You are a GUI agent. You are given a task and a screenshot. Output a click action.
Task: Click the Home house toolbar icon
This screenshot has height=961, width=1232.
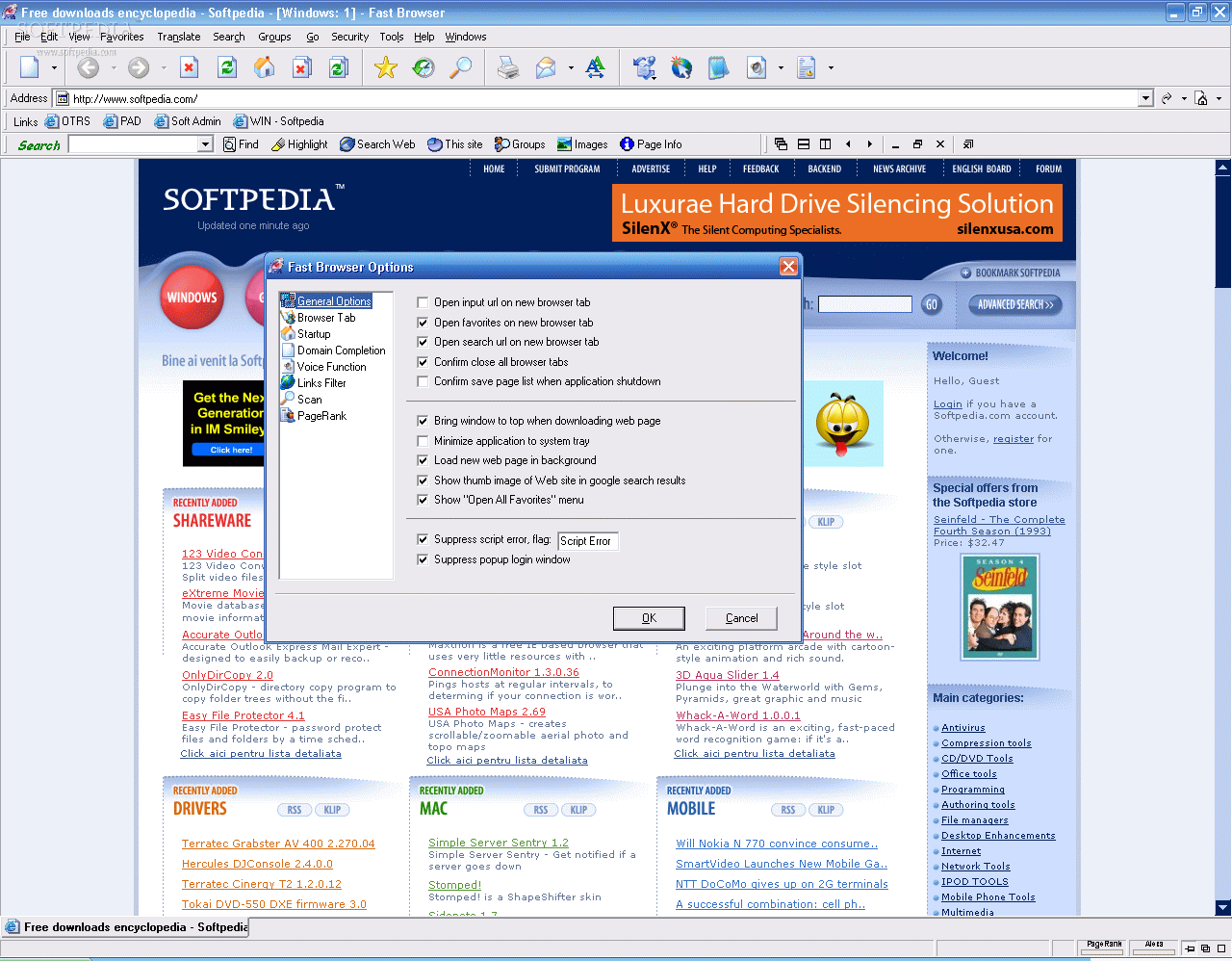[x=264, y=67]
